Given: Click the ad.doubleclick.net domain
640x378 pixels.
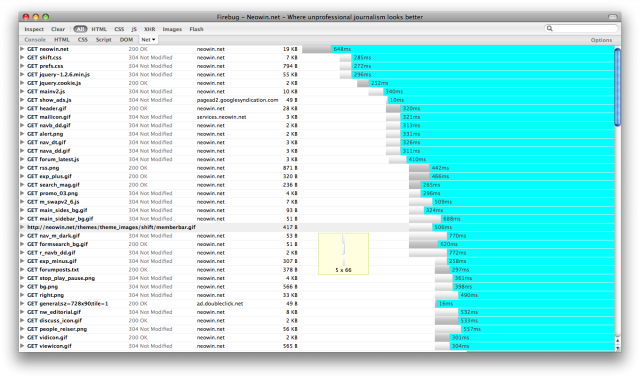Looking at the screenshot, I should [220, 304].
